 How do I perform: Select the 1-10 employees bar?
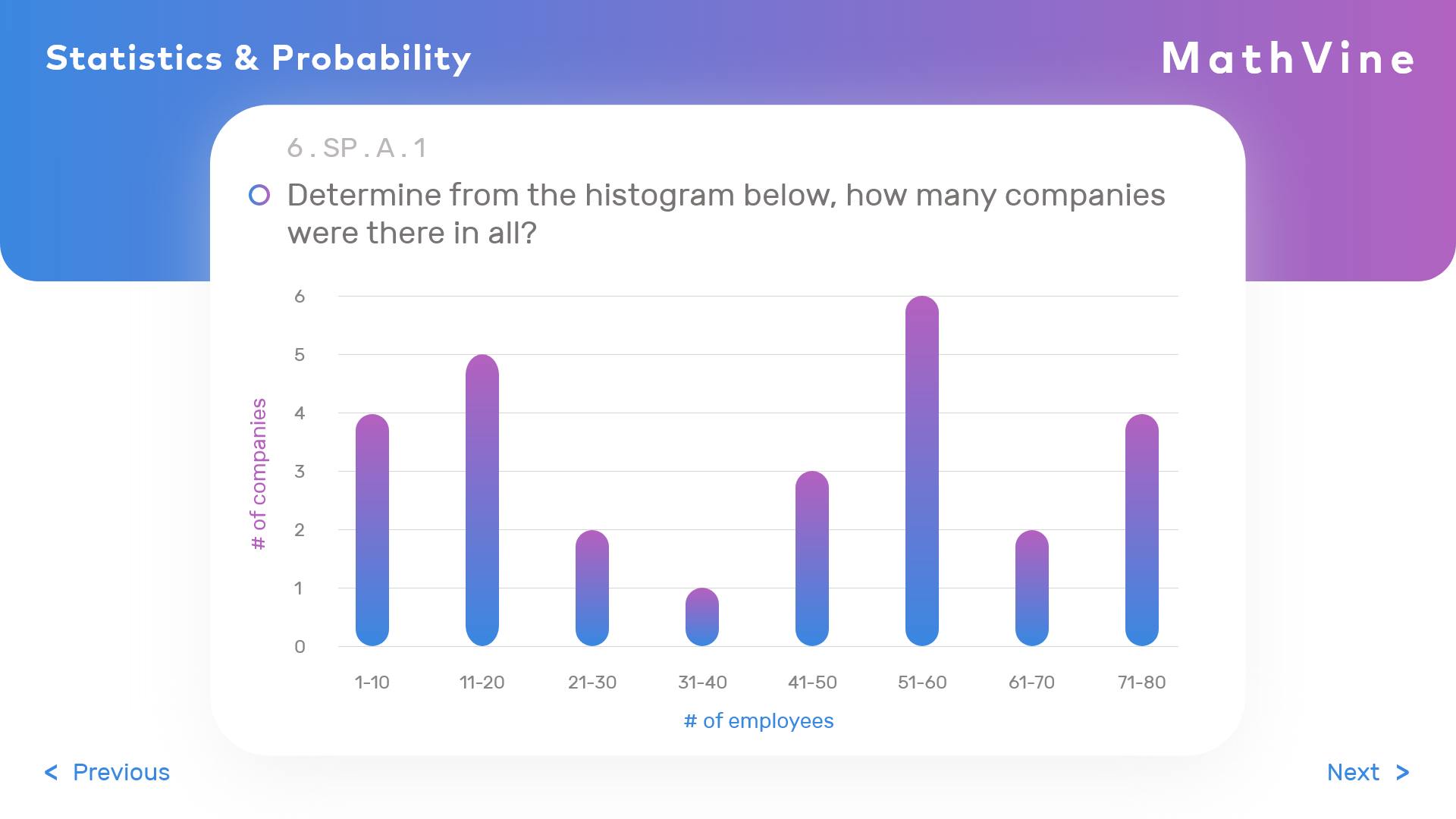pyautogui.click(x=372, y=531)
